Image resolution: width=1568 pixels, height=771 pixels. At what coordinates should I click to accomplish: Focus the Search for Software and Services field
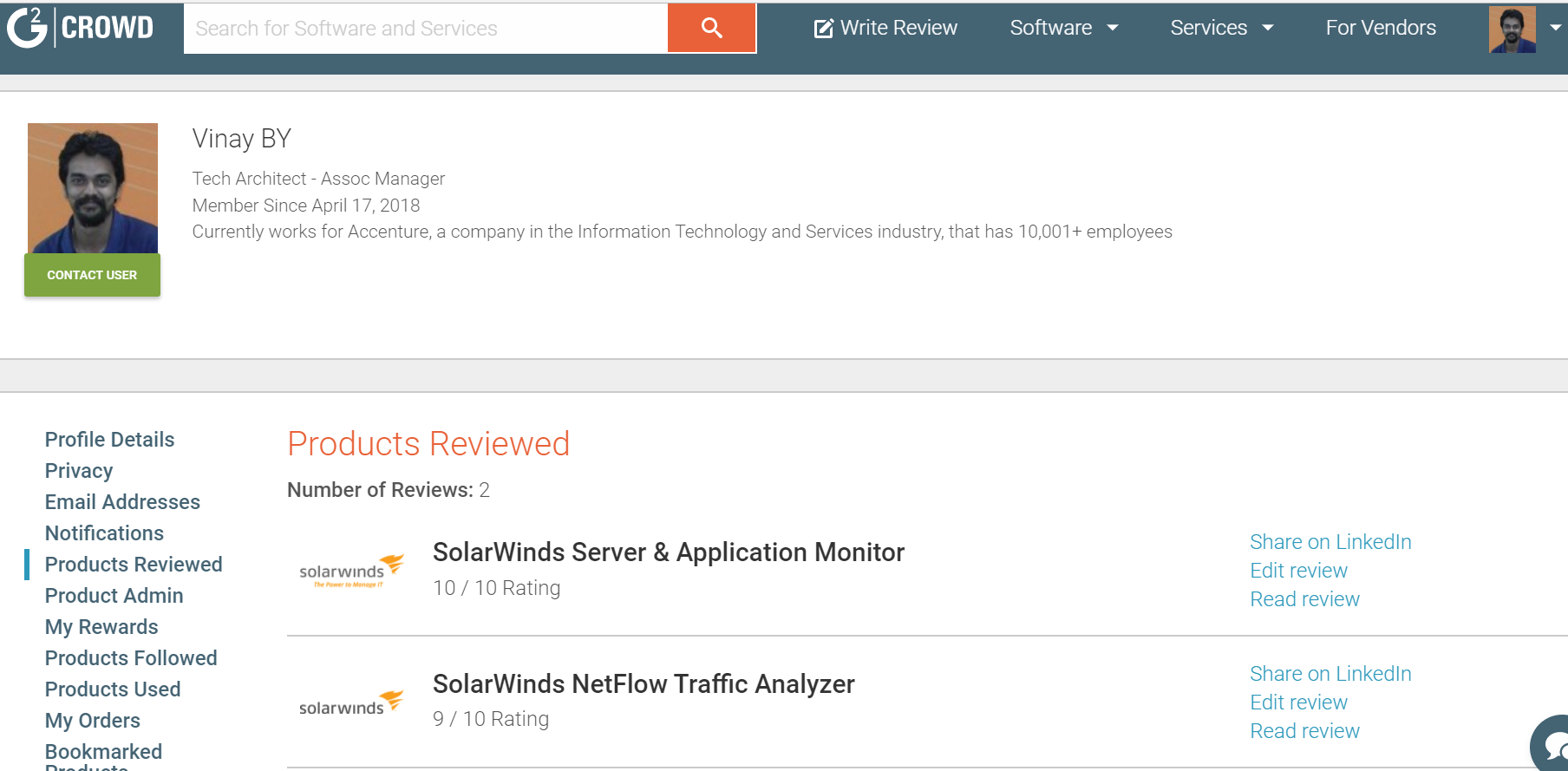(426, 28)
